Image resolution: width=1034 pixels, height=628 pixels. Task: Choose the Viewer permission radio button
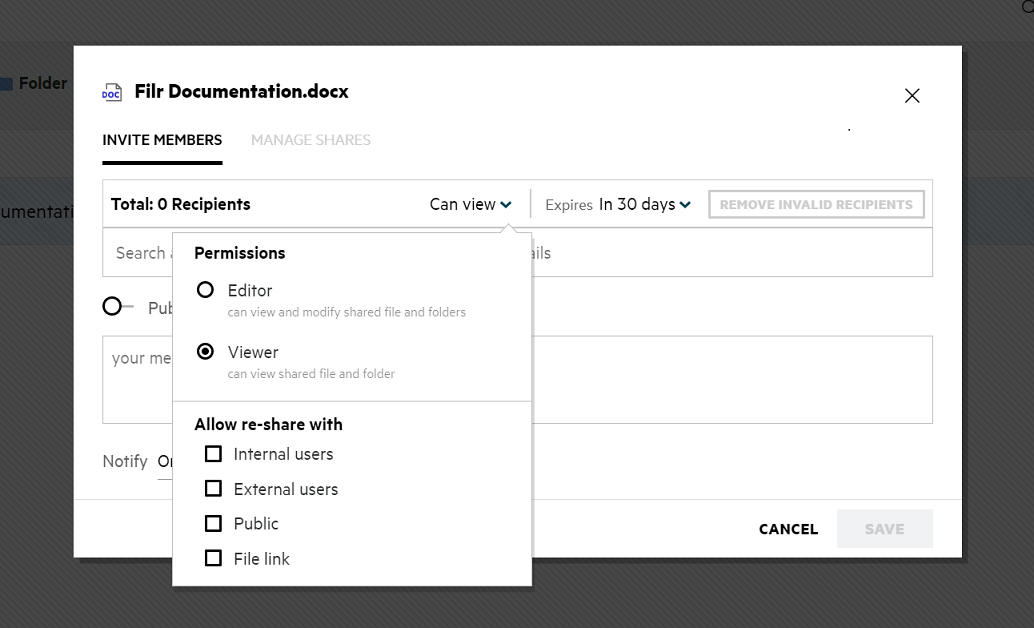point(206,352)
